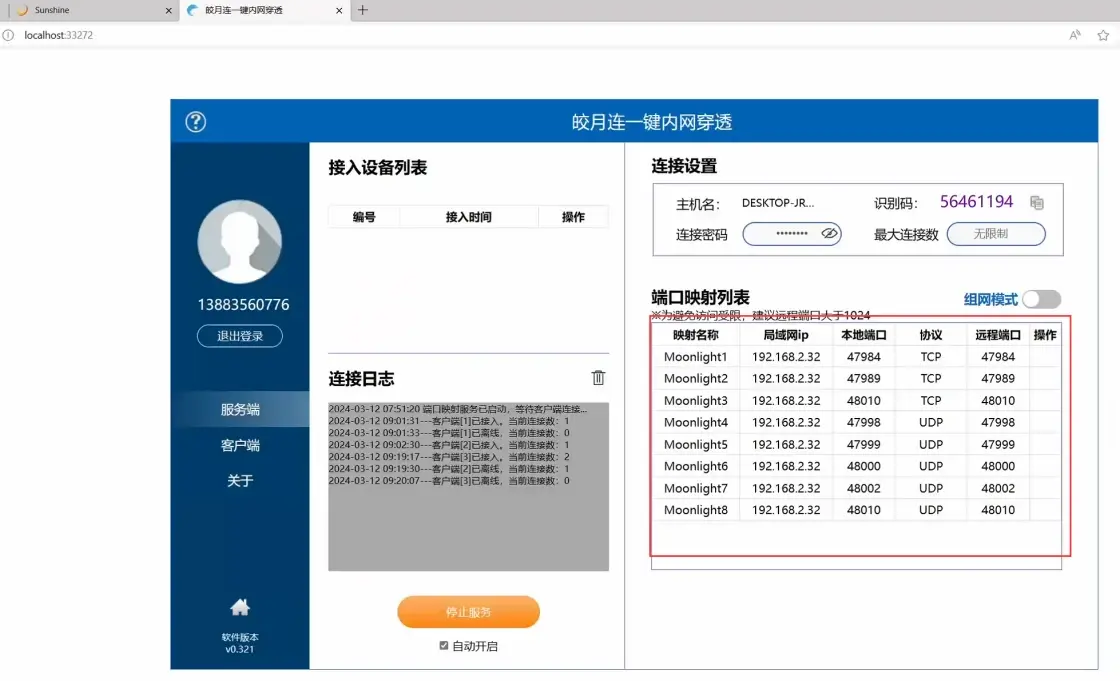
Task: Copy the identification code 56461194
Action: (1036, 203)
